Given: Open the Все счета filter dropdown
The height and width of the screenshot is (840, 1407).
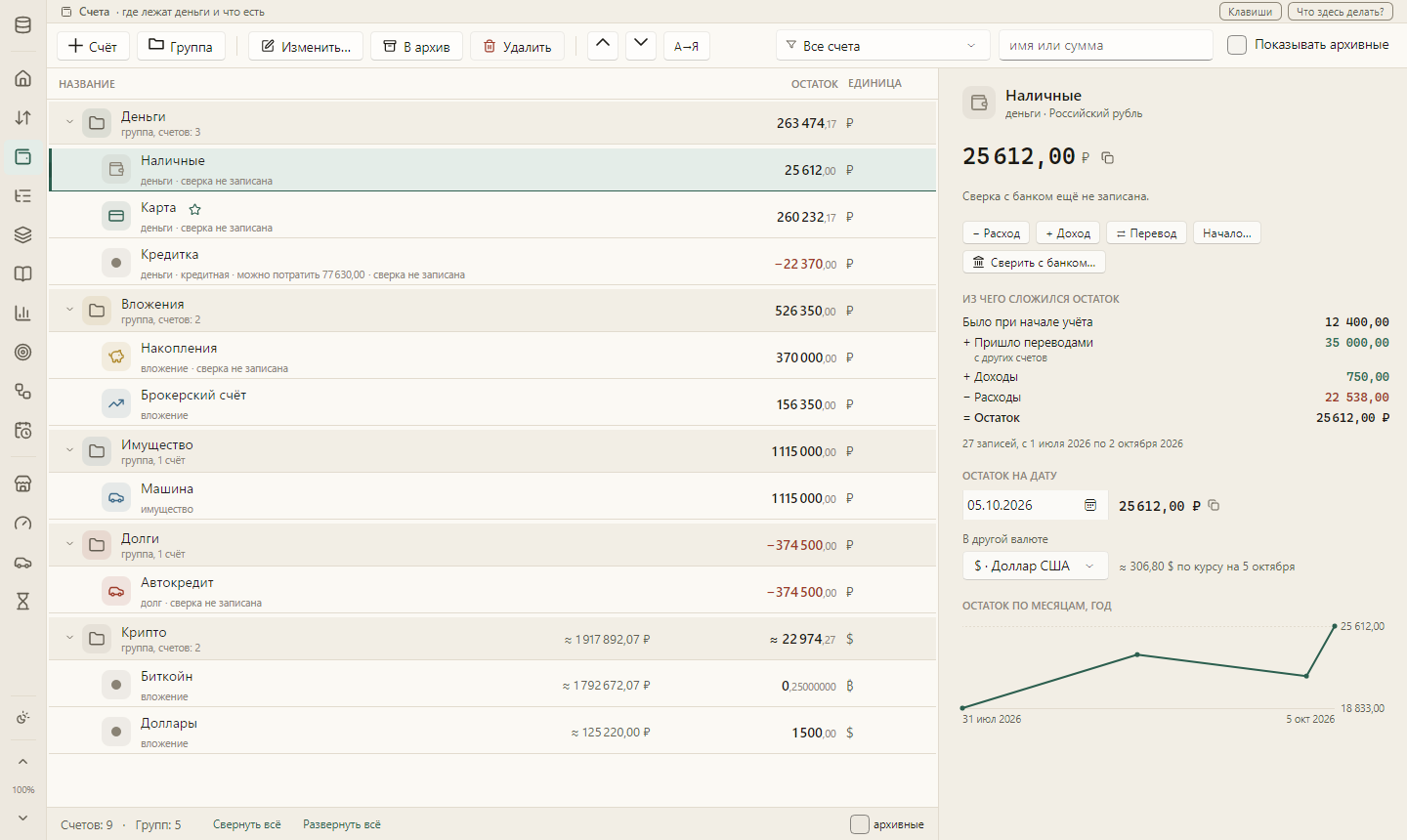Looking at the screenshot, I should pos(883,46).
